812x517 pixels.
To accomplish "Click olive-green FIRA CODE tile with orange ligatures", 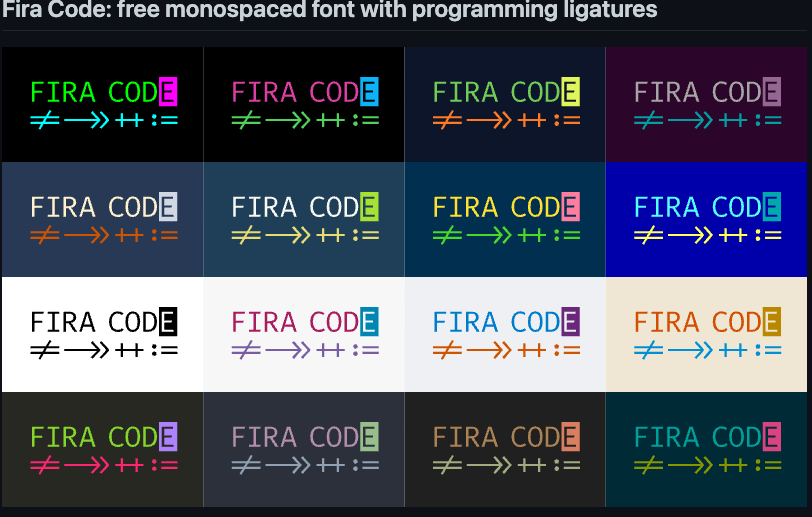I will 505,104.
